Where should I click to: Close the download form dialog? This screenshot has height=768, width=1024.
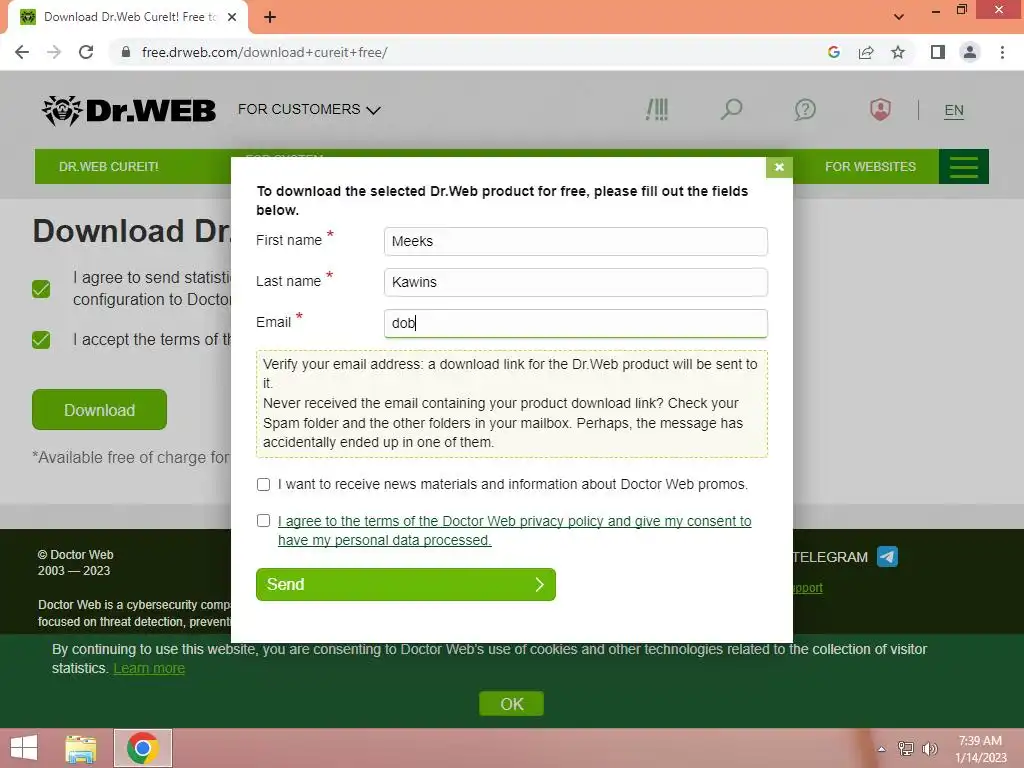click(779, 167)
